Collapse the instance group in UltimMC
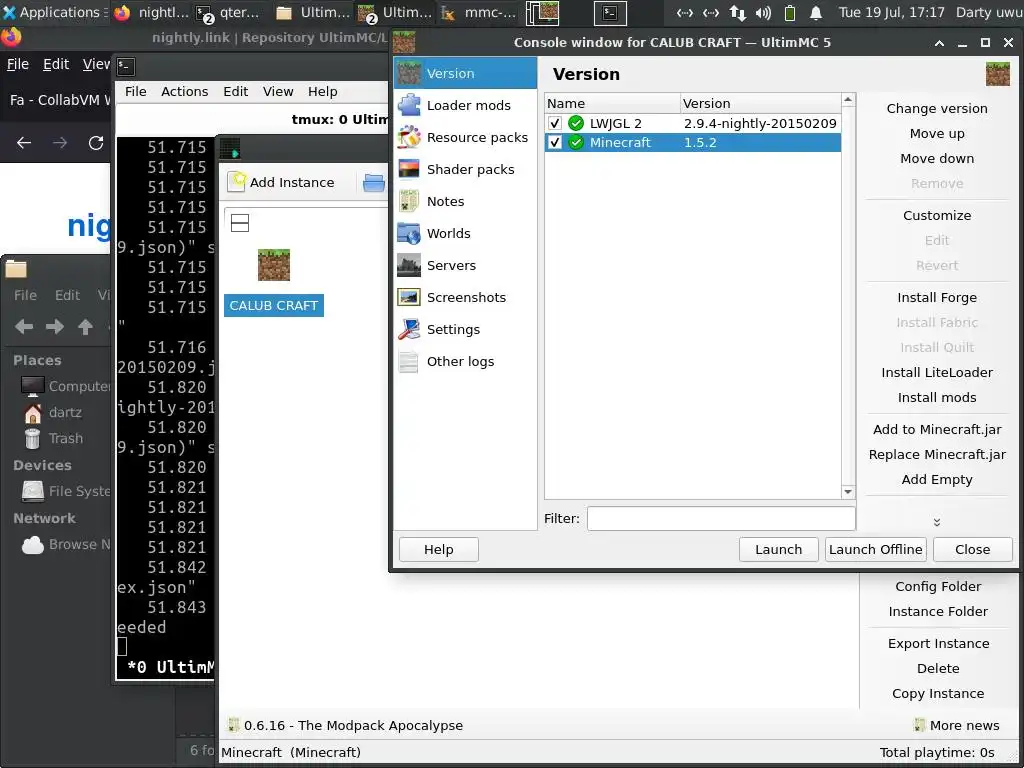The image size is (1024, 768). click(240, 223)
